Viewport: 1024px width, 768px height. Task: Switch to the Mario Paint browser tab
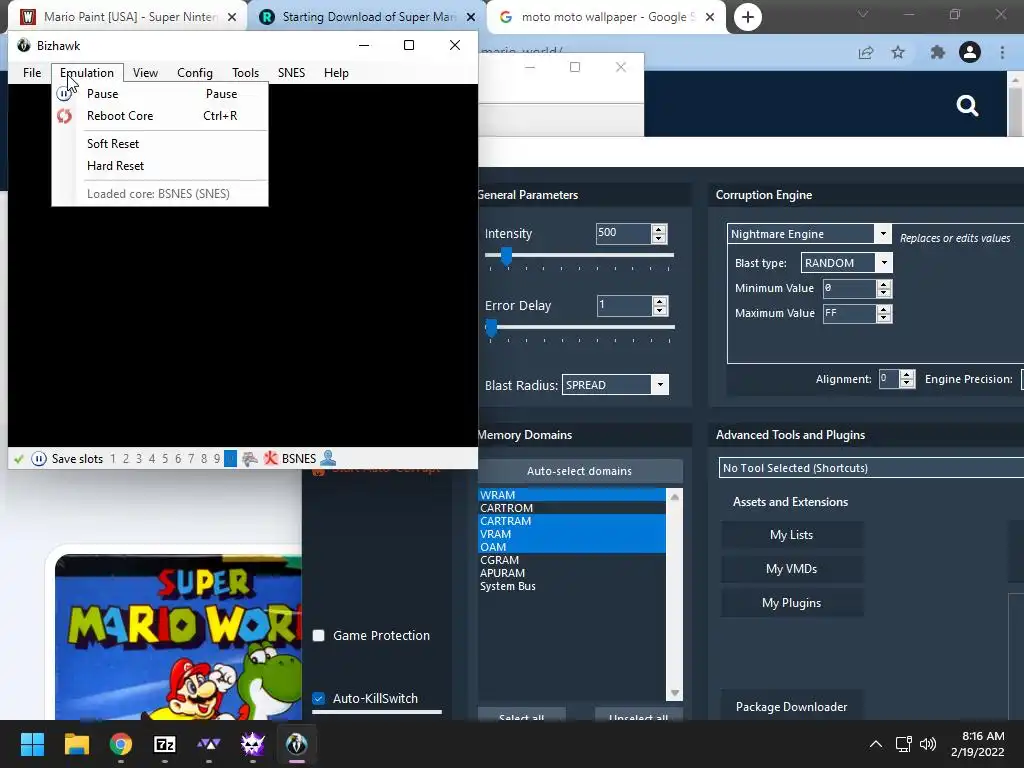(x=127, y=17)
